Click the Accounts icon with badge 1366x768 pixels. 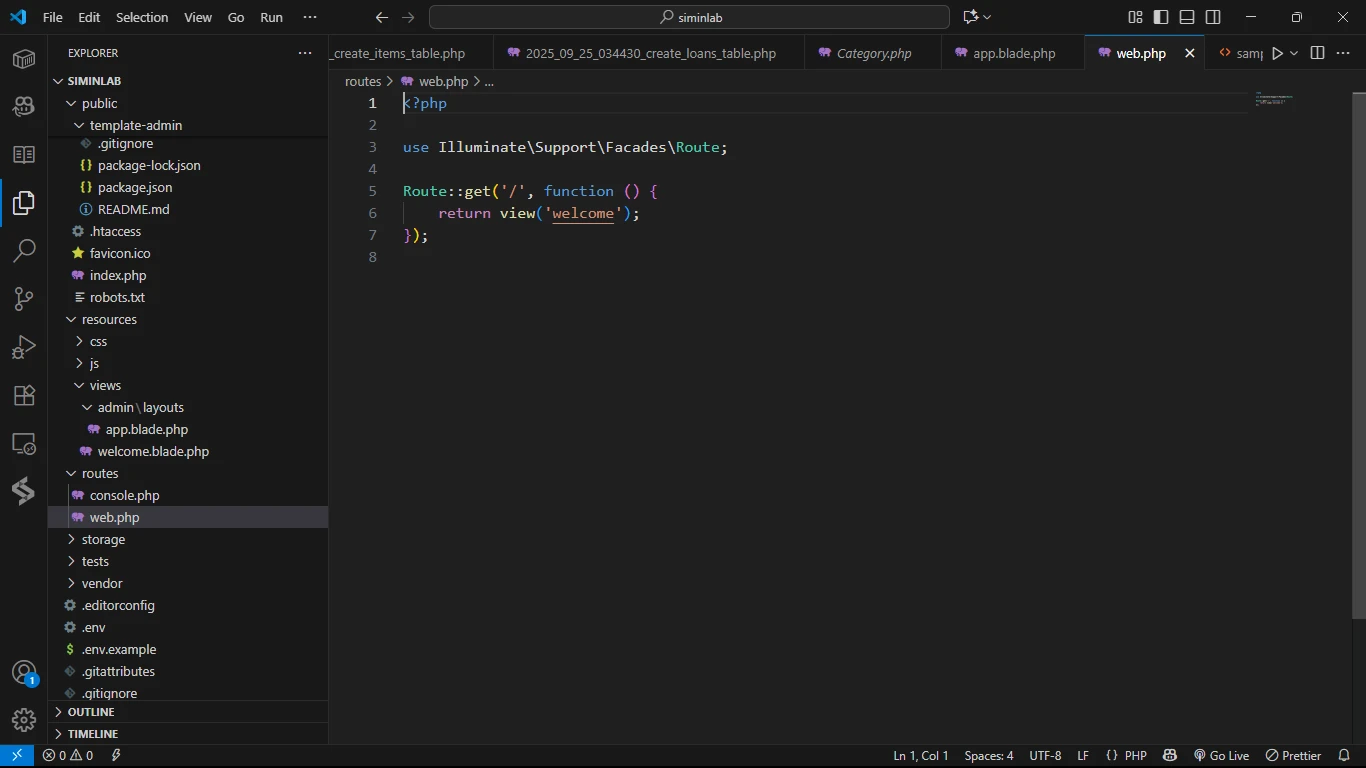tap(24, 673)
